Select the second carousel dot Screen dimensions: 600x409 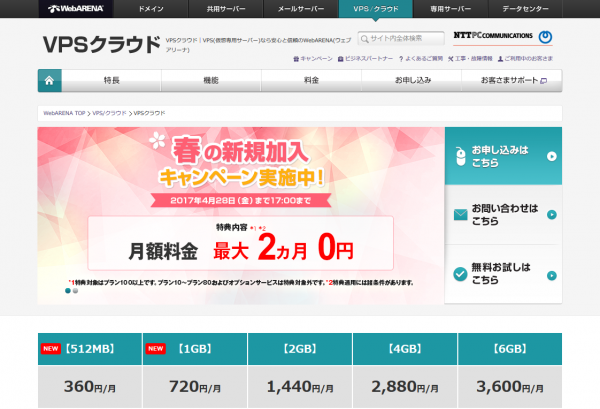click(75, 291)
